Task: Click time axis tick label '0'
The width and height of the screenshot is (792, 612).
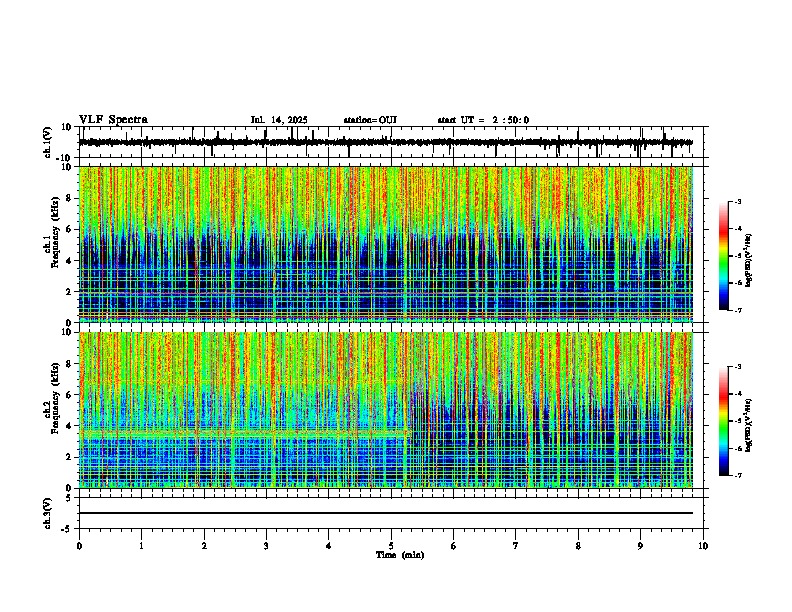Action: [x=79, y=546]
